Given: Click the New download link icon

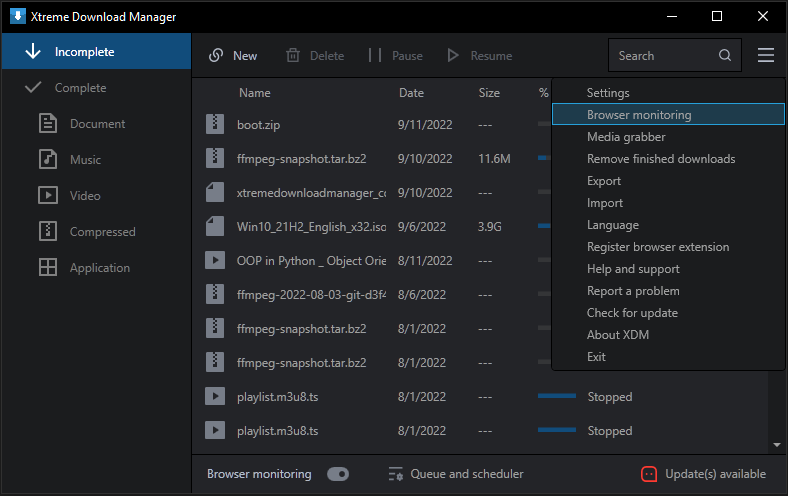Looking at the screenshot, I should point(216,55).
